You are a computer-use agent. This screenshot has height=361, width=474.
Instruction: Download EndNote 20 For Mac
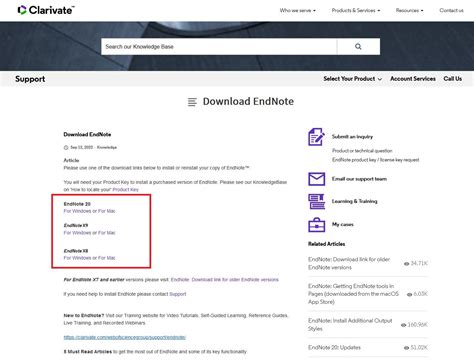tap(107, 211)
